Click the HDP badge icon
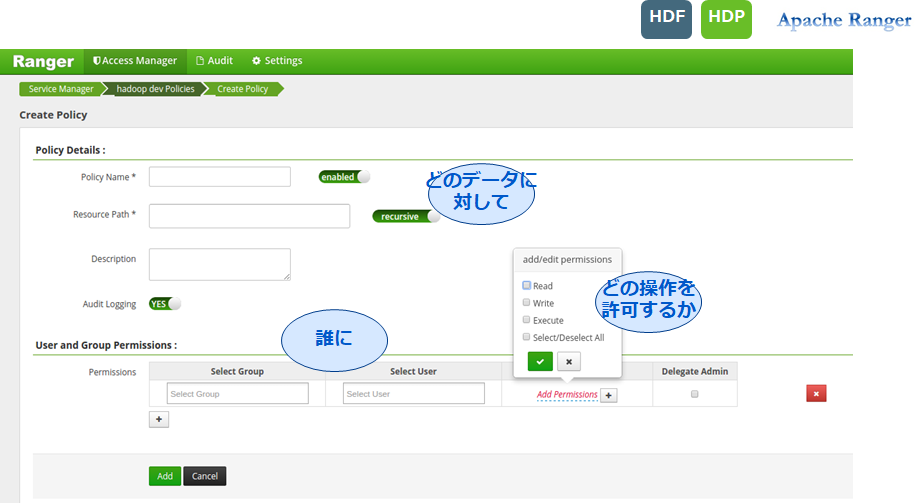The height and width of the screenshot is (503, 919). pyautogui.click(x=726, y=20)
